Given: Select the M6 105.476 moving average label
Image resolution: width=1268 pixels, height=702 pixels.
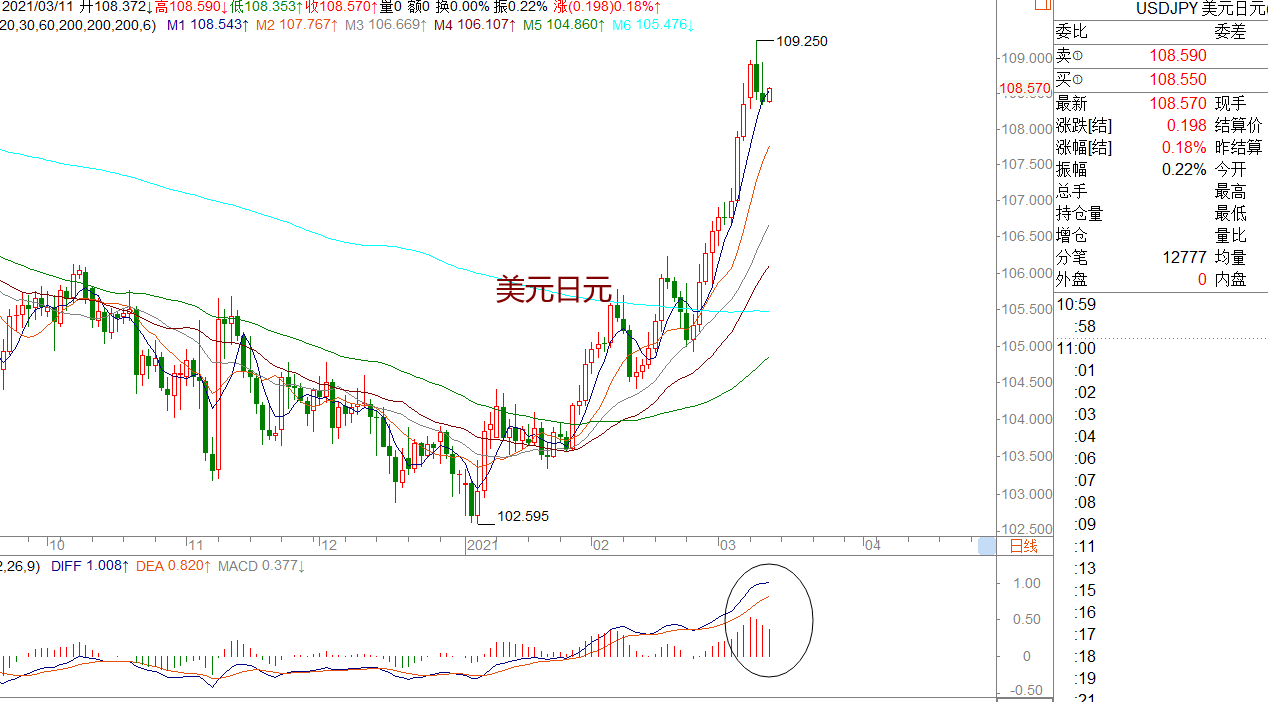Looking at the screenshot, I should 651,24.
